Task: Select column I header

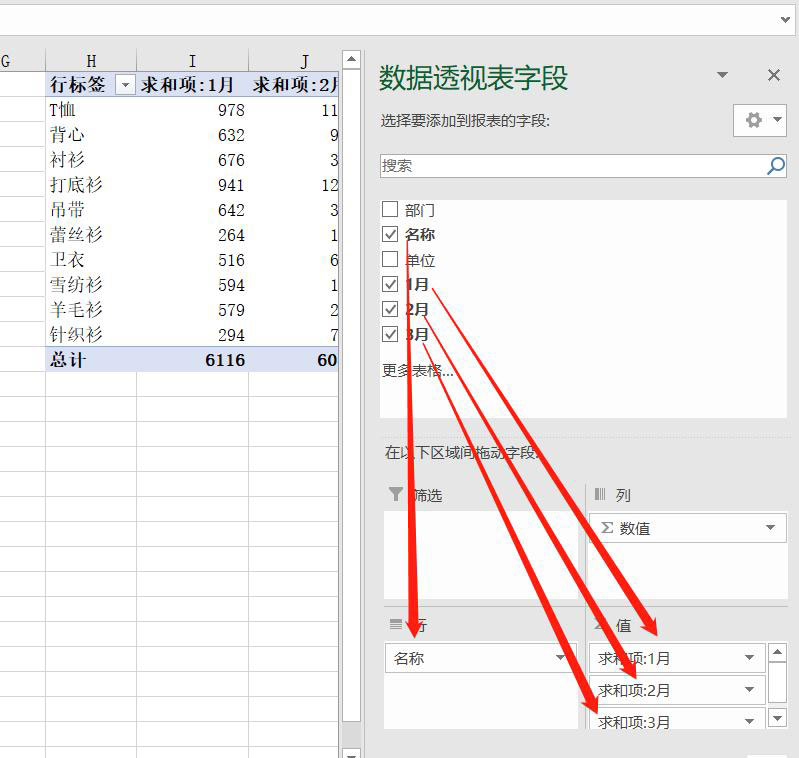Action: tap(192, 61)
